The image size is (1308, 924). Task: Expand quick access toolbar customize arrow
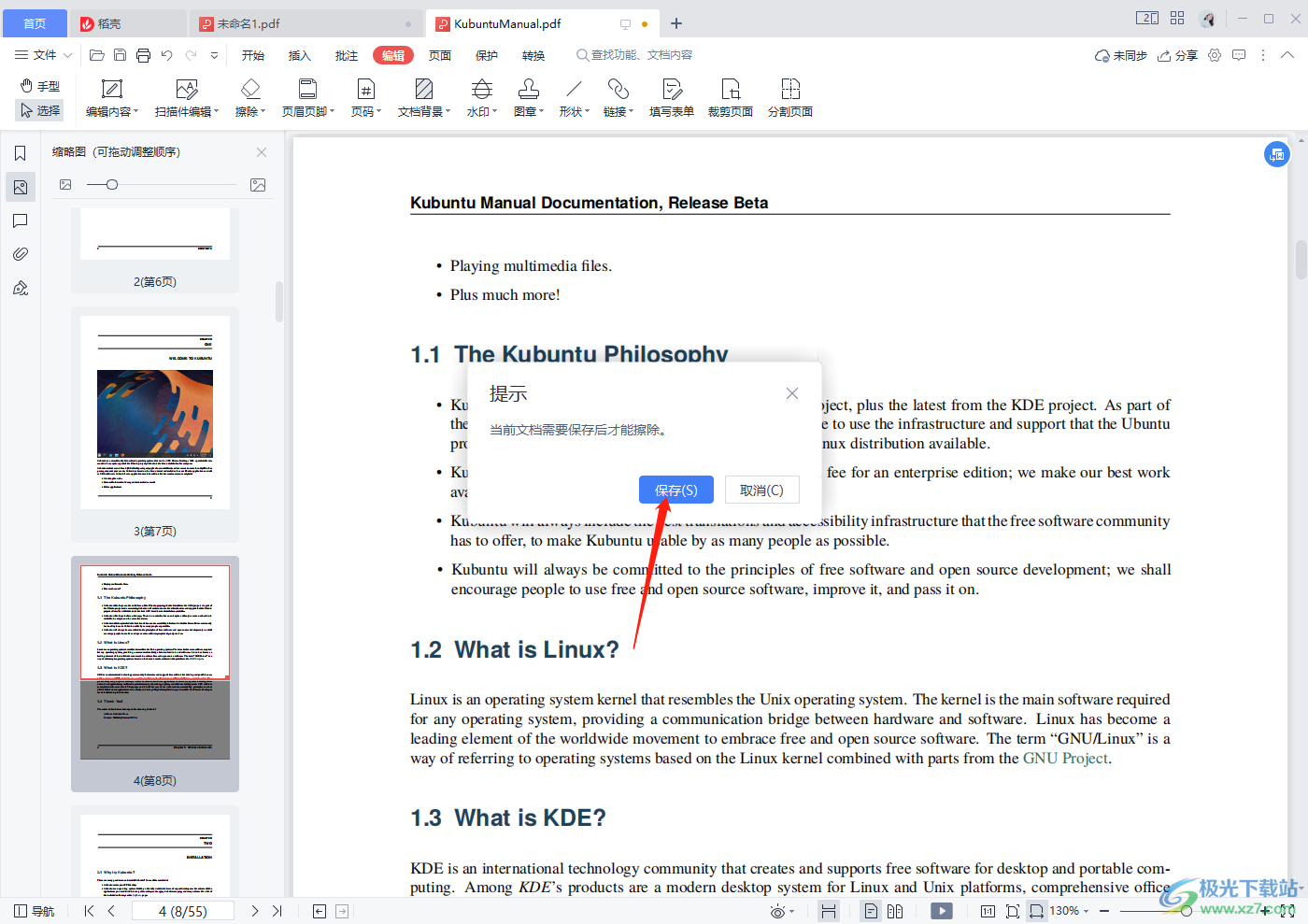click(214, 55)
